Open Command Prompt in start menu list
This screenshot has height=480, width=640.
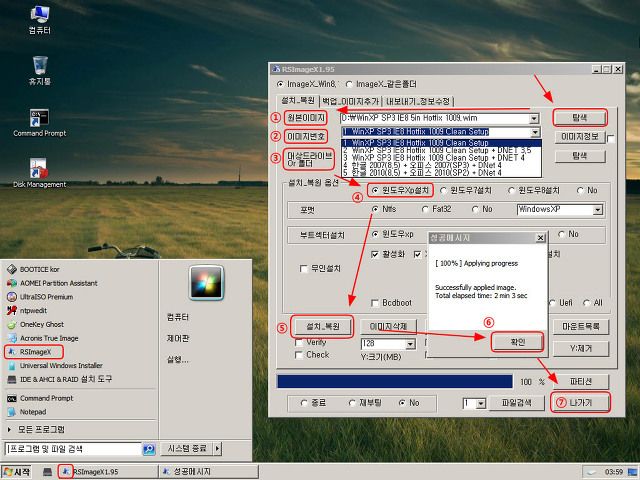46,398
